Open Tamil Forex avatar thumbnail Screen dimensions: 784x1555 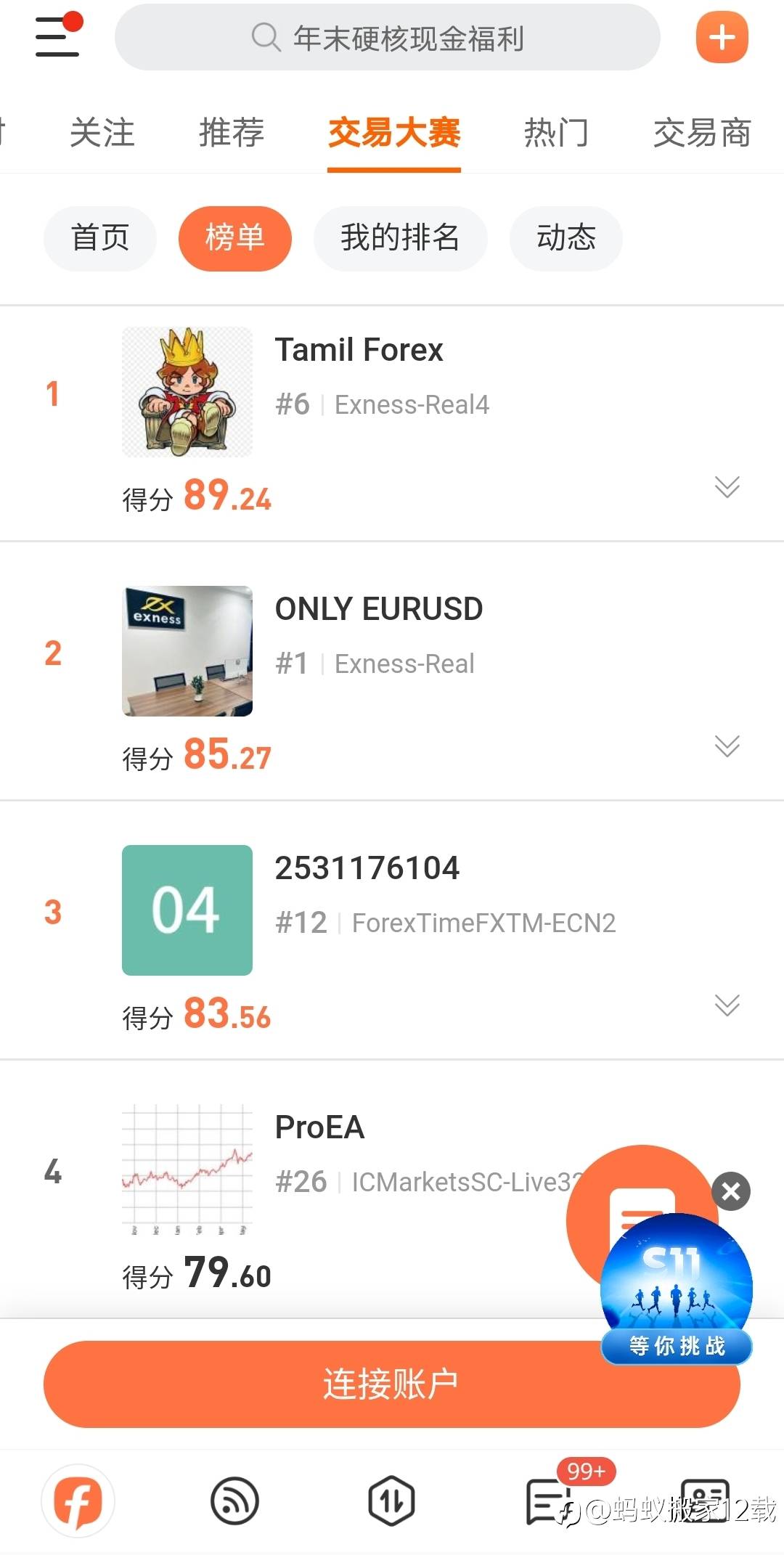pos(187,392)
